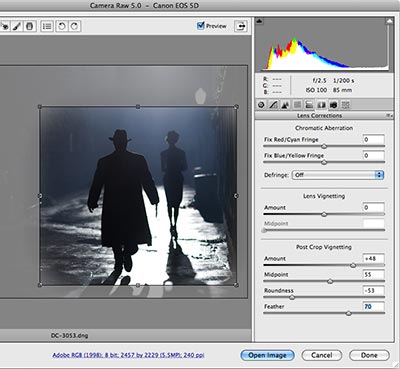
Task: Click the Roundness slider handle
Action: click(291, 297)
